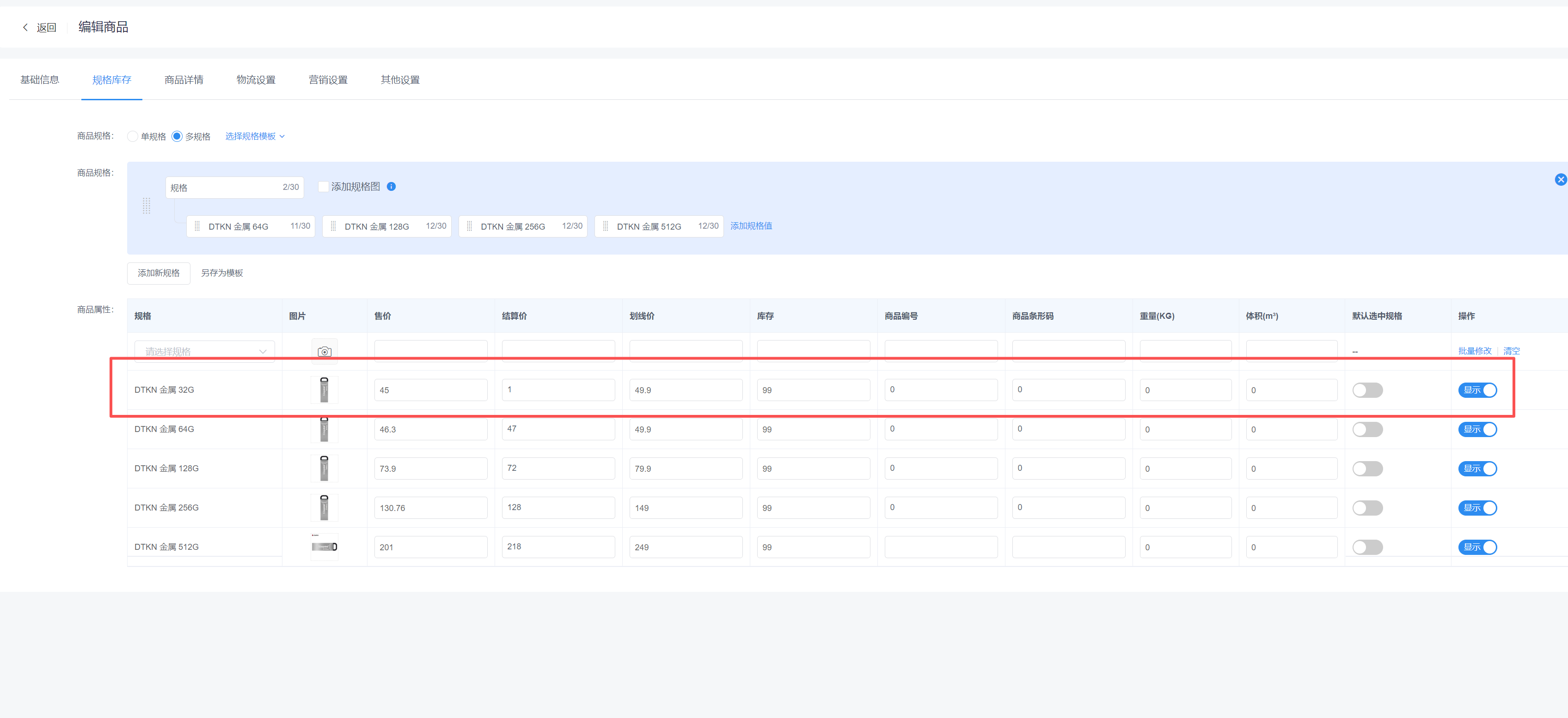Click DTKN 金属 32G product thumbnail
Viewport: 1568px width, 718px height.
pos(325,390)
